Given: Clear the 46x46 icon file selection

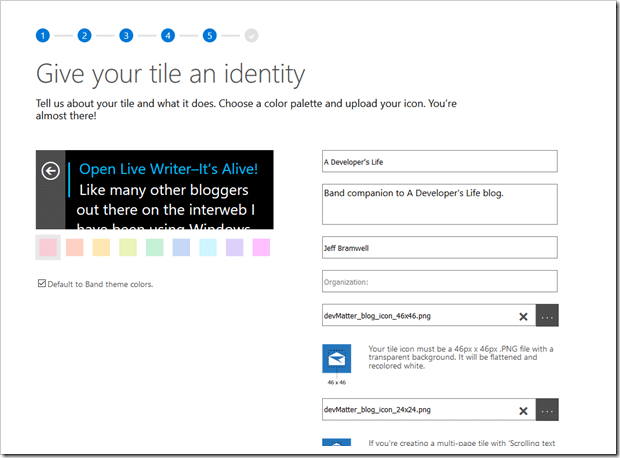Looking at the screenshot, I should (x=523, y=316).
